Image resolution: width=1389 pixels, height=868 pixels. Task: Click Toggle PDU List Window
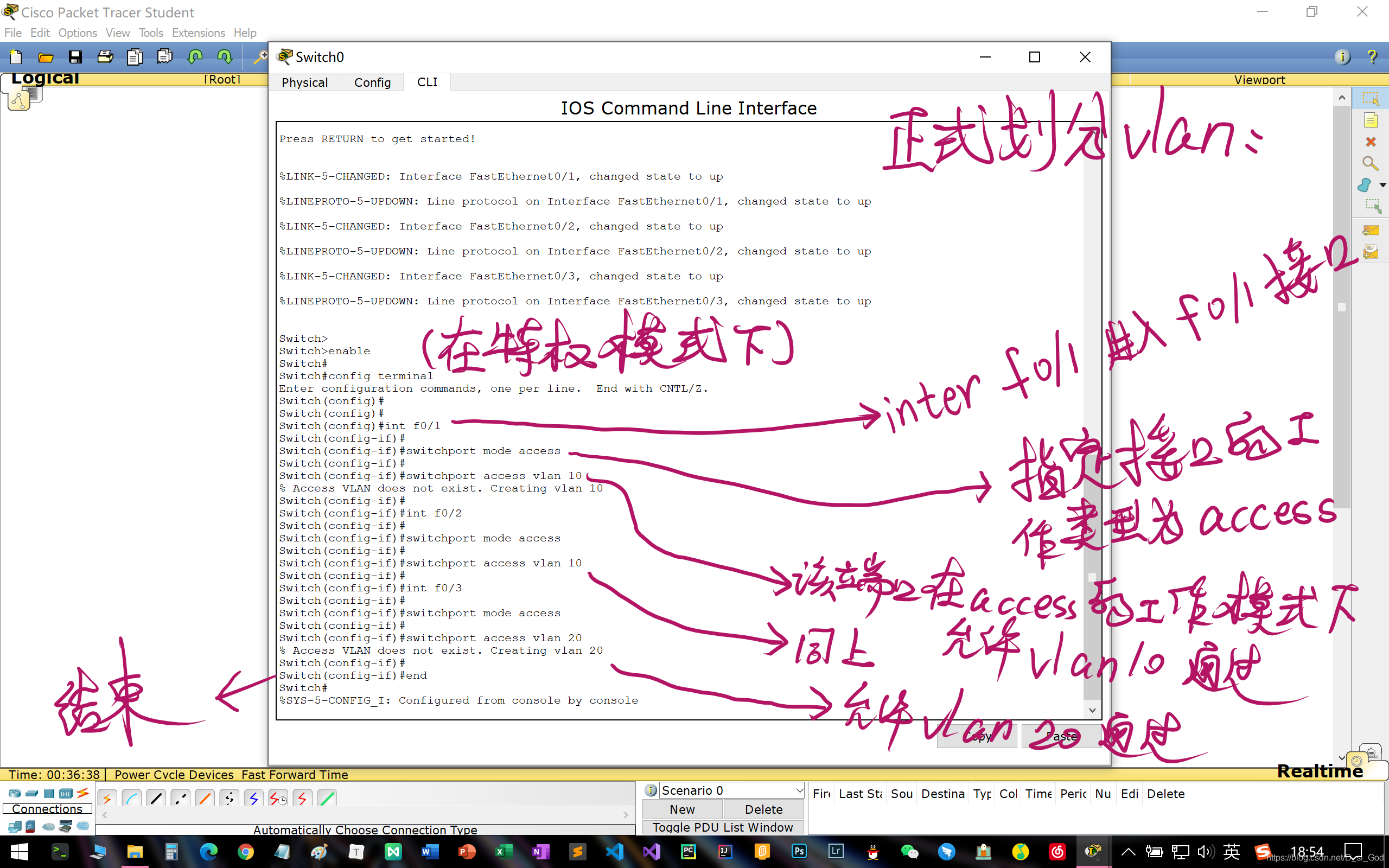723,827
